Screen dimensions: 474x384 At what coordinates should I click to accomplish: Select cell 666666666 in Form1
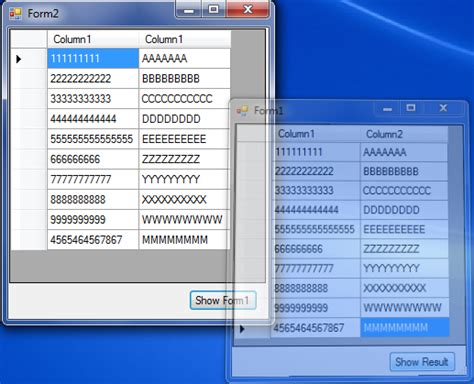317,249
